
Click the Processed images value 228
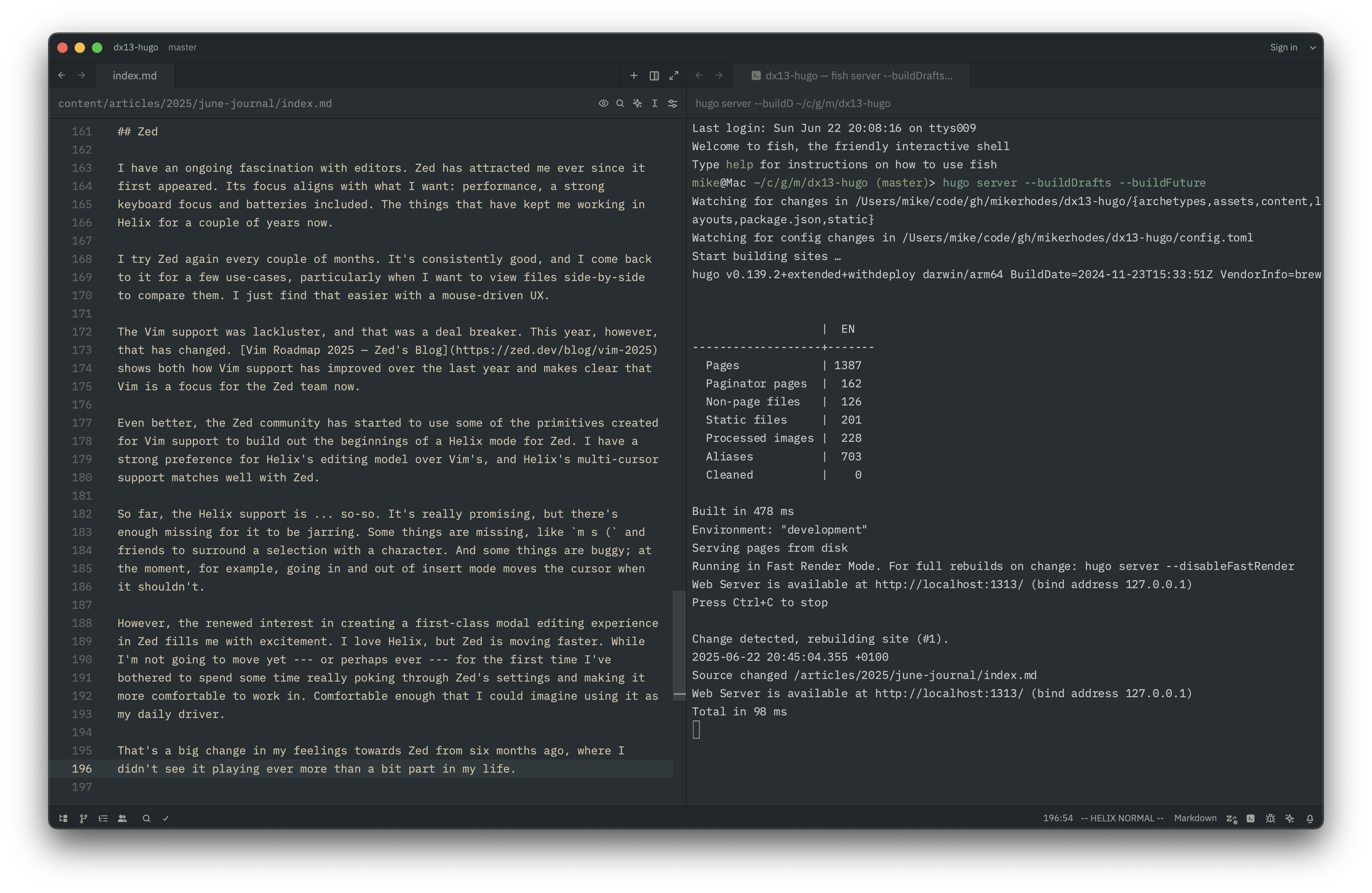click(851, 438)
